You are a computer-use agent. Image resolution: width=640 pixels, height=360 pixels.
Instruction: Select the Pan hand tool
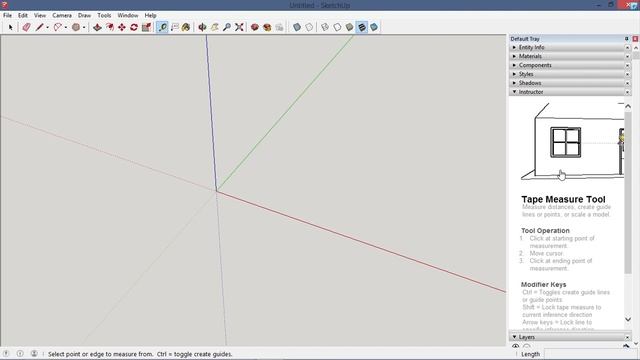tap(215, 27)
